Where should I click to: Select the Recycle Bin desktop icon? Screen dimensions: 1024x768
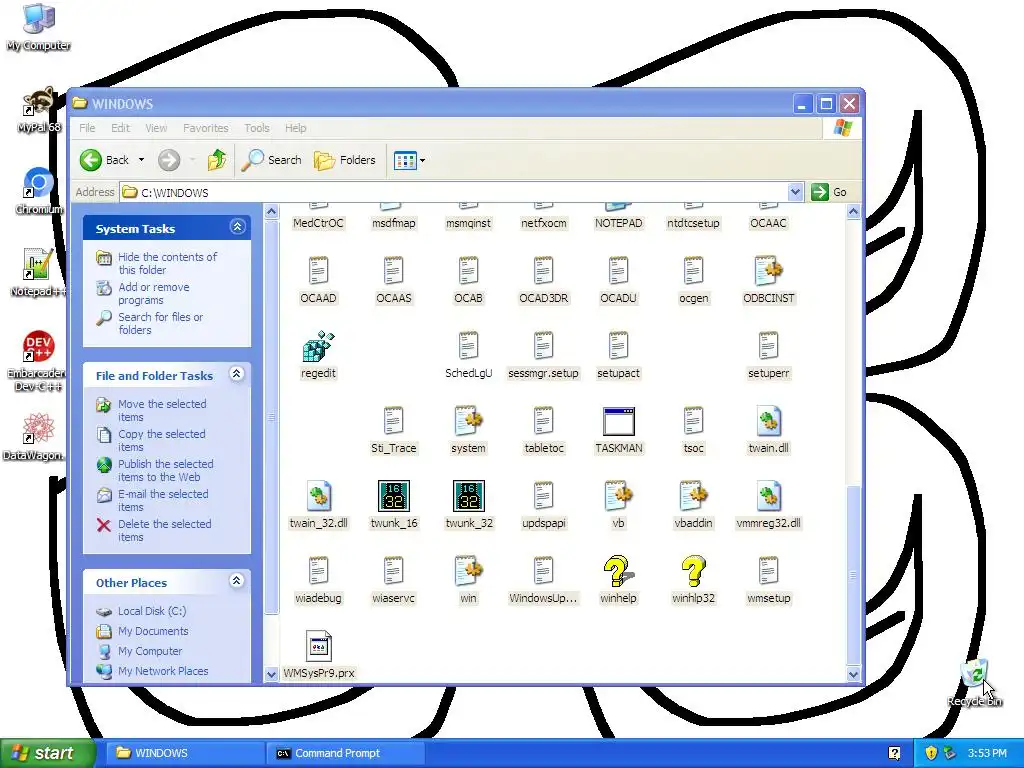pos(974,682)
